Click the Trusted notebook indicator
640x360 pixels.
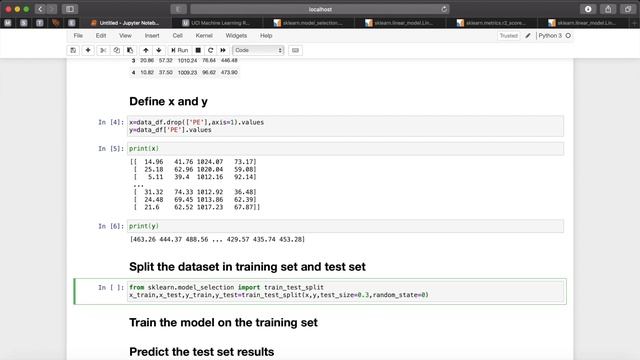[509, 36]
